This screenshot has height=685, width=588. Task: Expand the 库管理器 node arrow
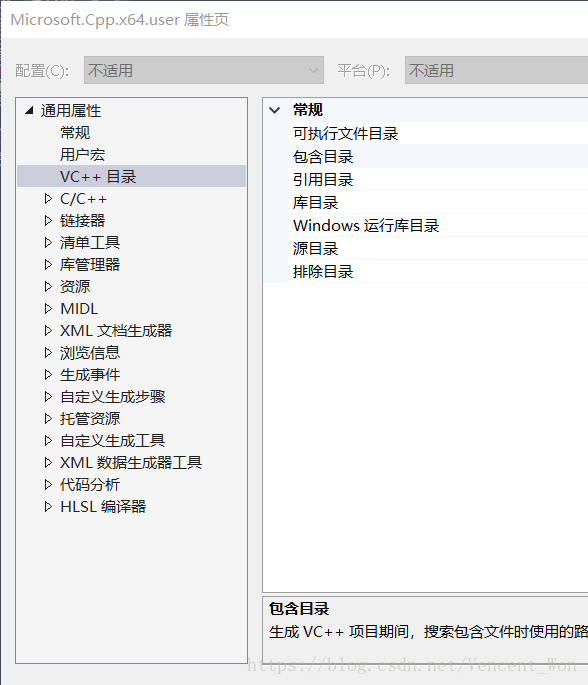[x=48, y=264]
